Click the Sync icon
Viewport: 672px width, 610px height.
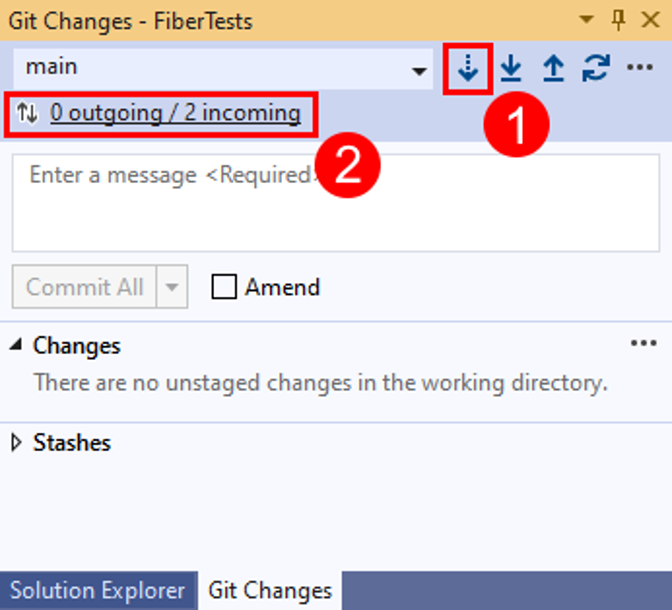coord(596,68)
